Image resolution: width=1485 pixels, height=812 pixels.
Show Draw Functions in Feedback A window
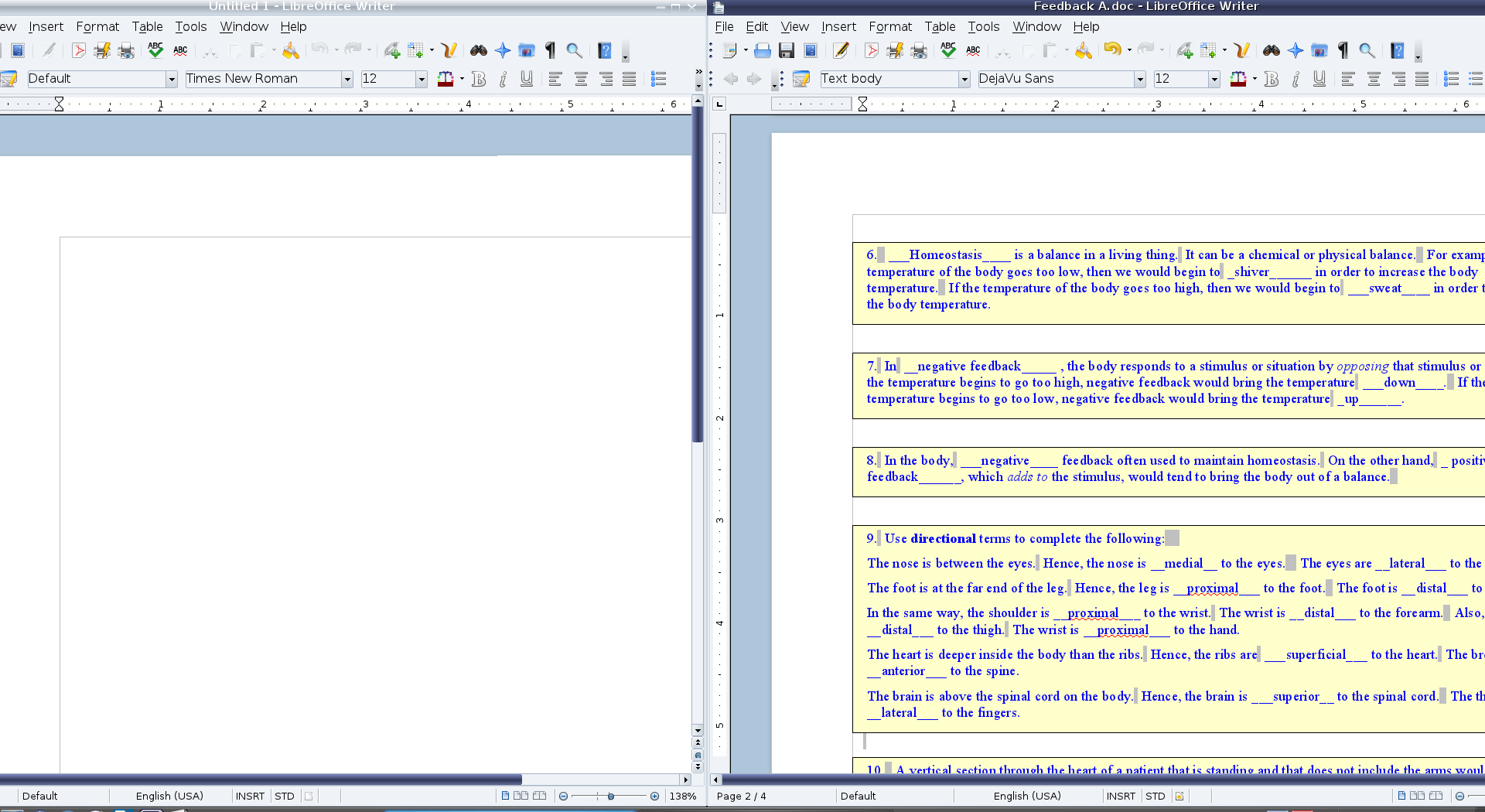pyautogui.click(x=1242, y=50)
